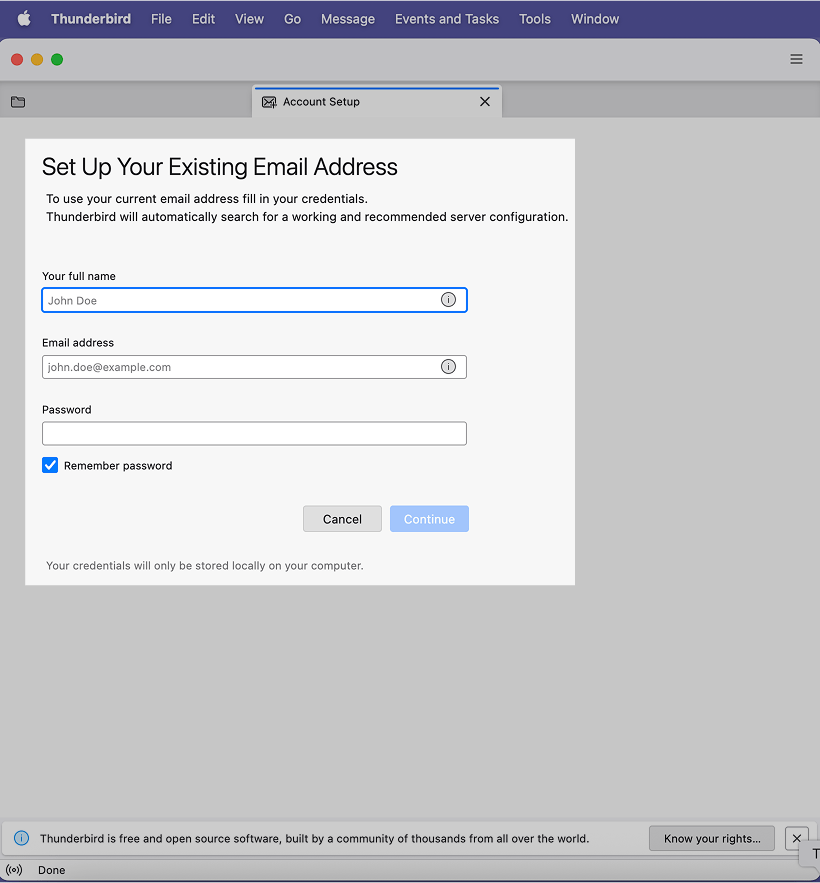The image size is (820, 883).
Task: Click the connection status icon in status bar
Action: coord(14,870)
